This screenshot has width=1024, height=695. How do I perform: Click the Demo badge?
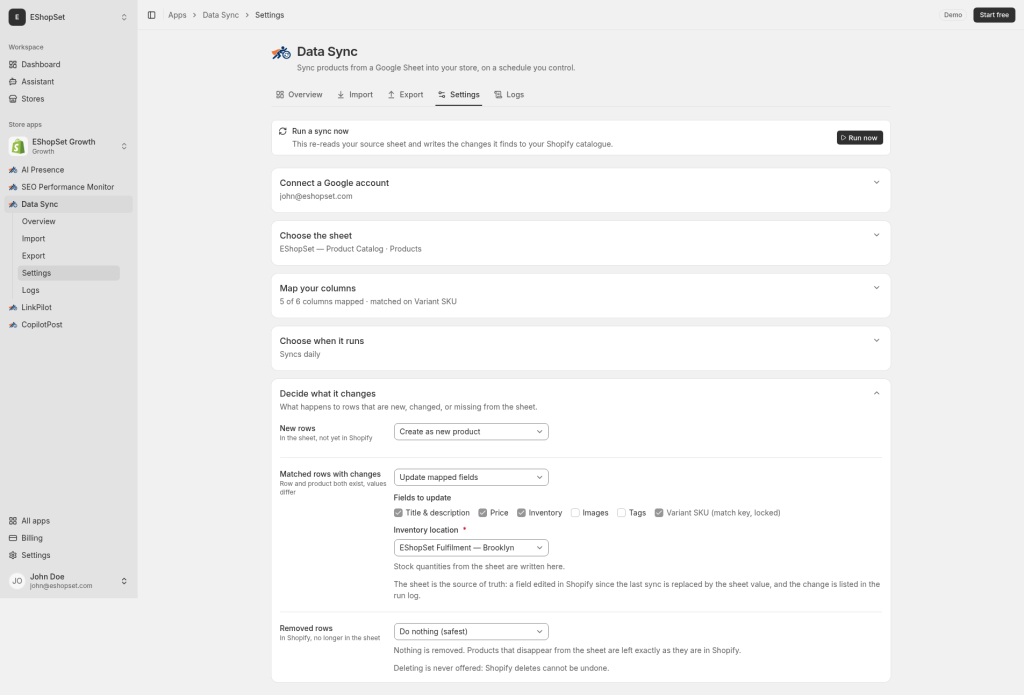point(953,15)
